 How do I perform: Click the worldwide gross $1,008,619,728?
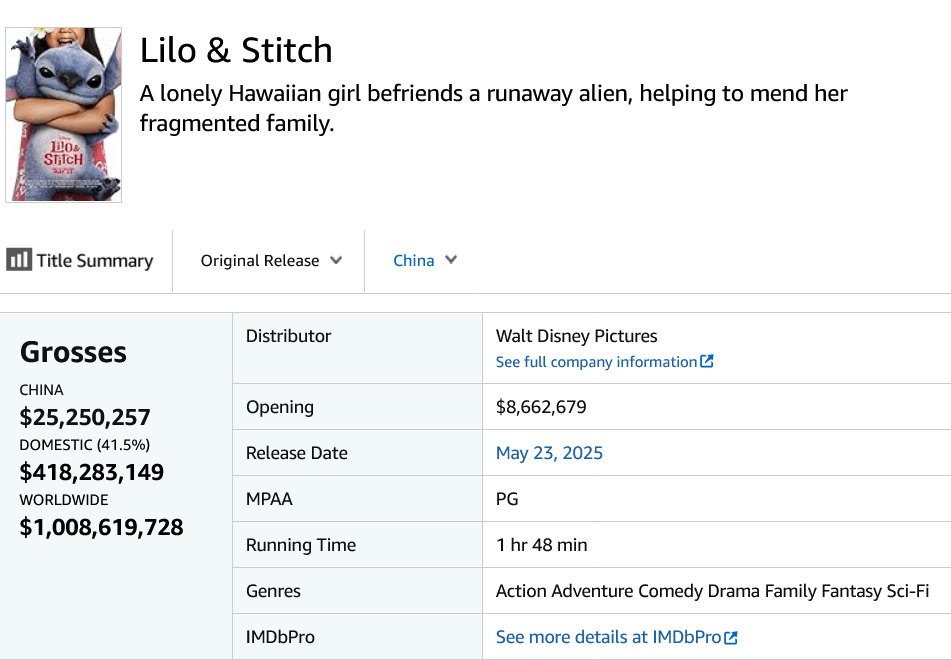pos(101,527)
